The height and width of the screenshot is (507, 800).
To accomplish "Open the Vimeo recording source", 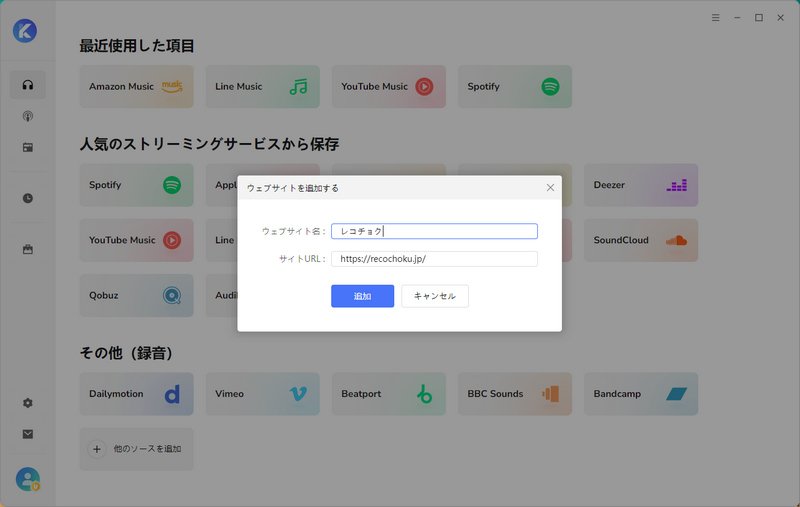I will pyautogui.click(x=263, y=394).
